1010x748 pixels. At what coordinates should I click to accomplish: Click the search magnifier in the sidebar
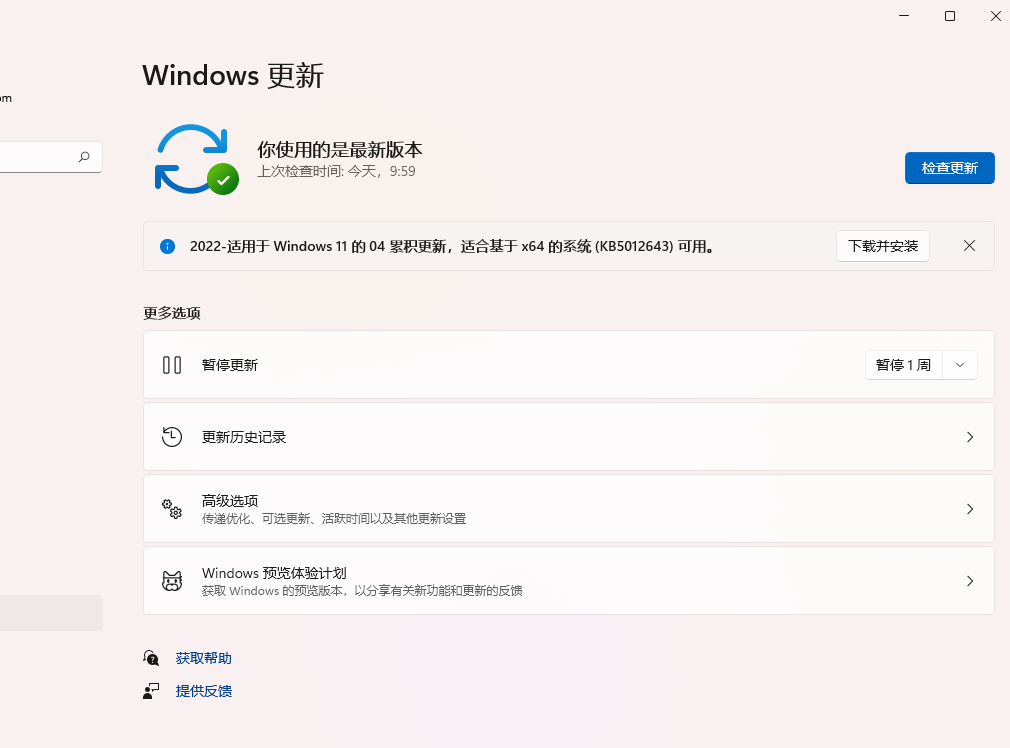pos(84,156)
